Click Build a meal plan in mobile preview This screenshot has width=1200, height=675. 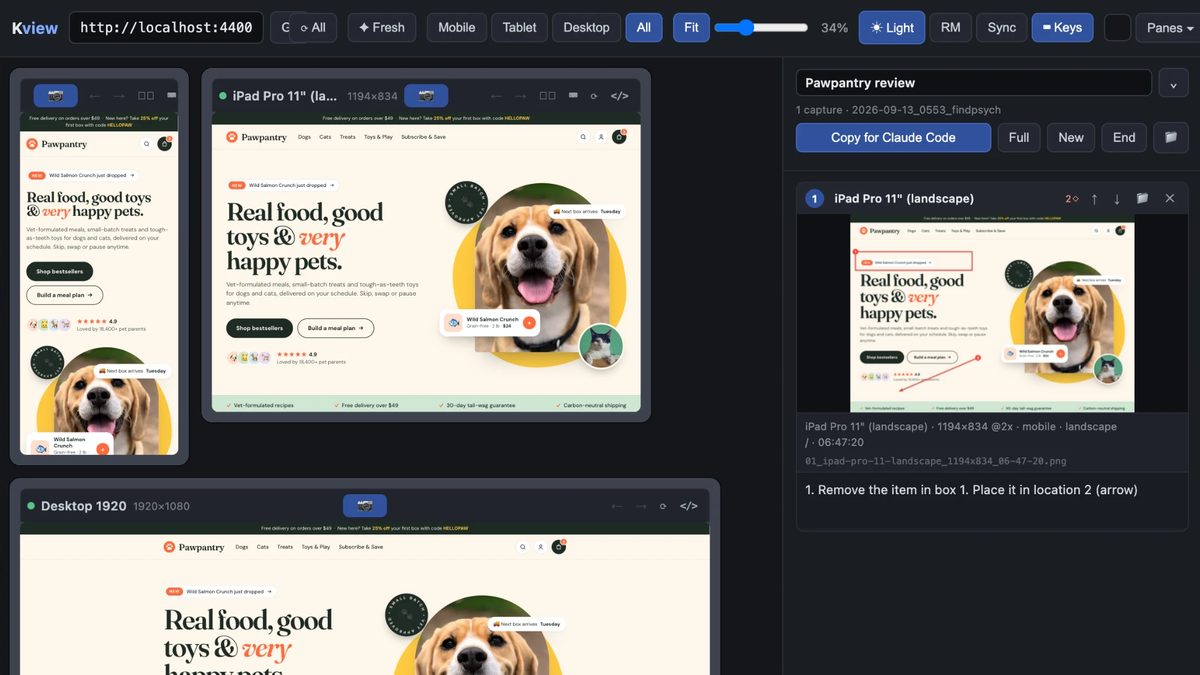[x=64, y=296]
